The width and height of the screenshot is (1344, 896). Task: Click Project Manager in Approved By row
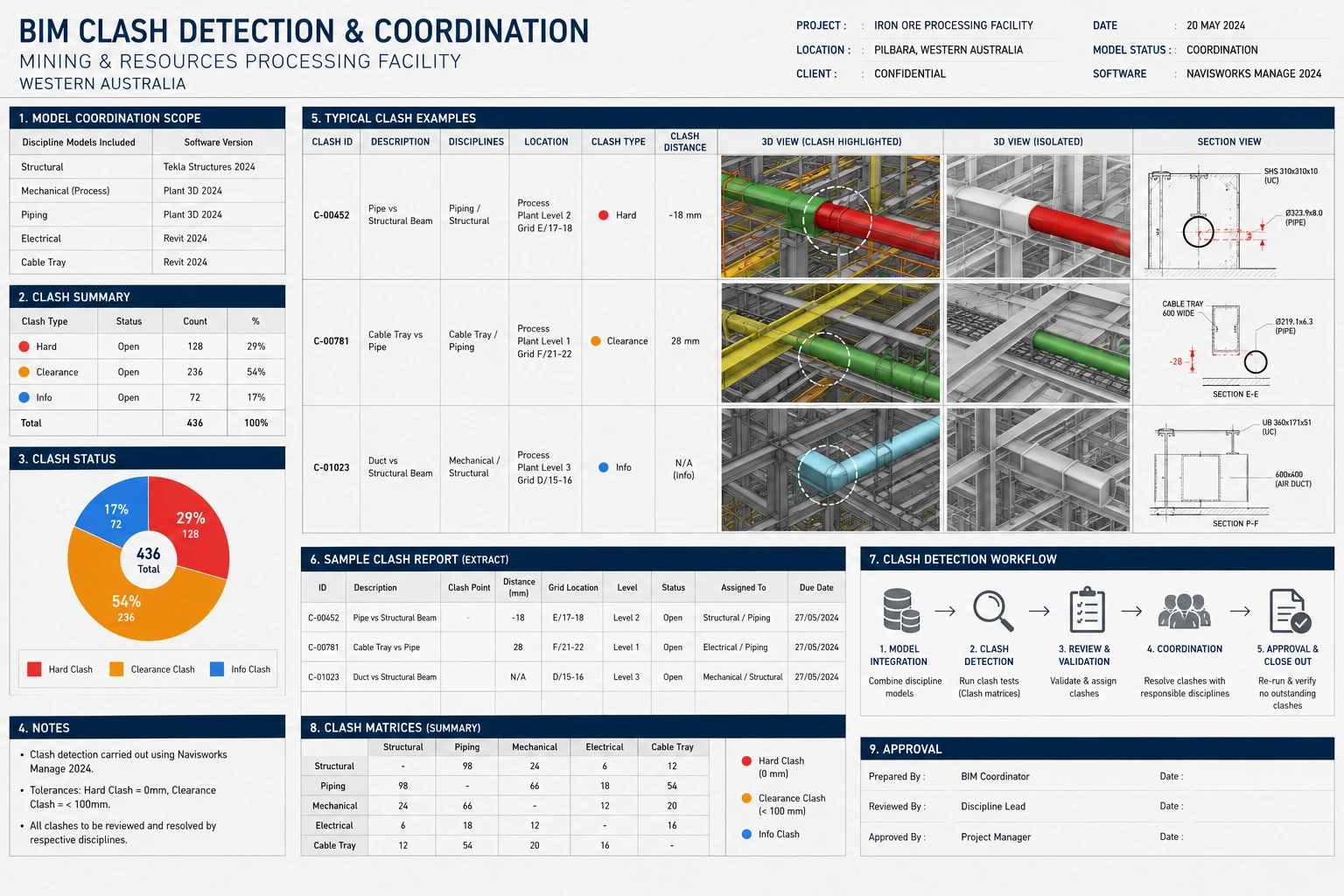click(996, 837)
